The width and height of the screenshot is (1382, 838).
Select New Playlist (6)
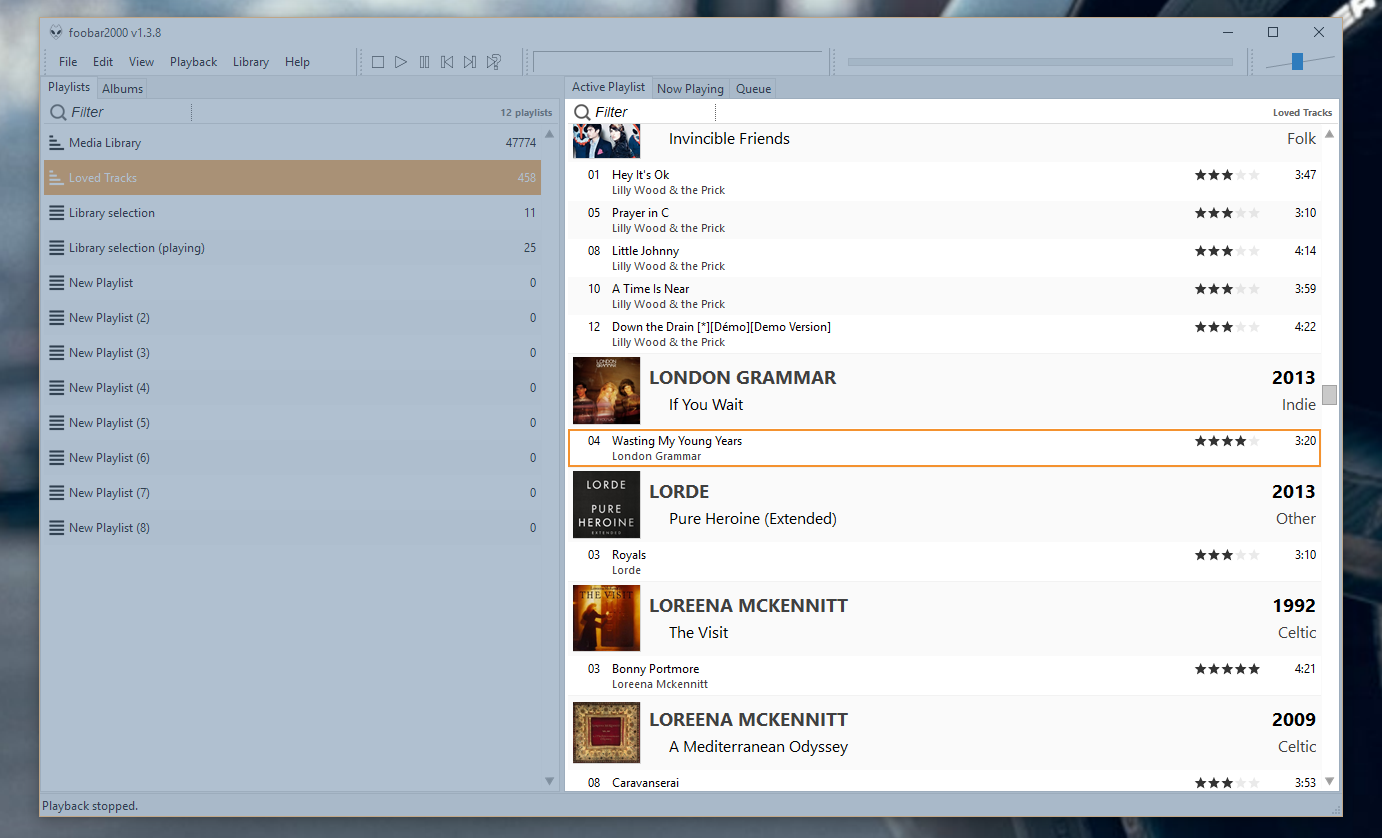click(x=292, y=458)
